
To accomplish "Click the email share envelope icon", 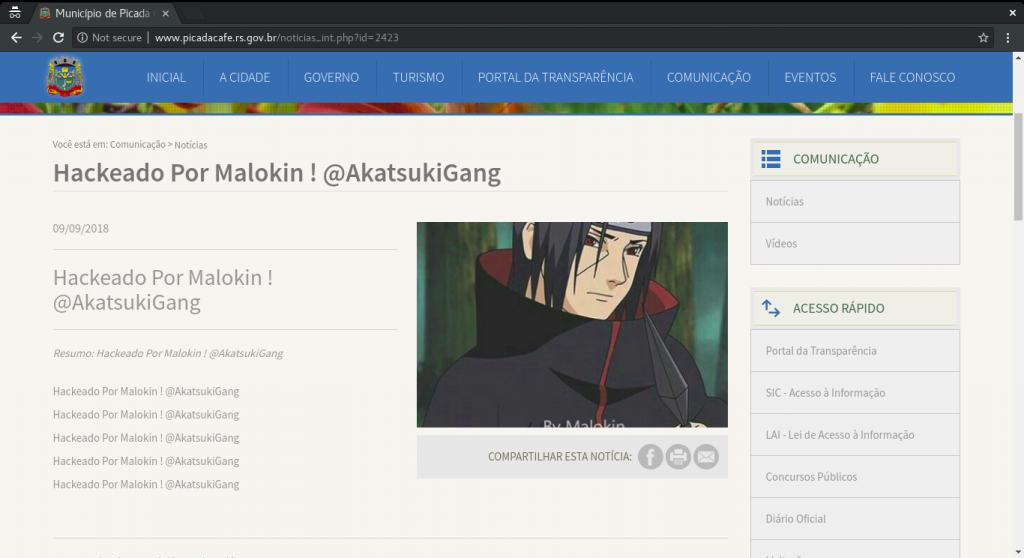I will 706,457.
